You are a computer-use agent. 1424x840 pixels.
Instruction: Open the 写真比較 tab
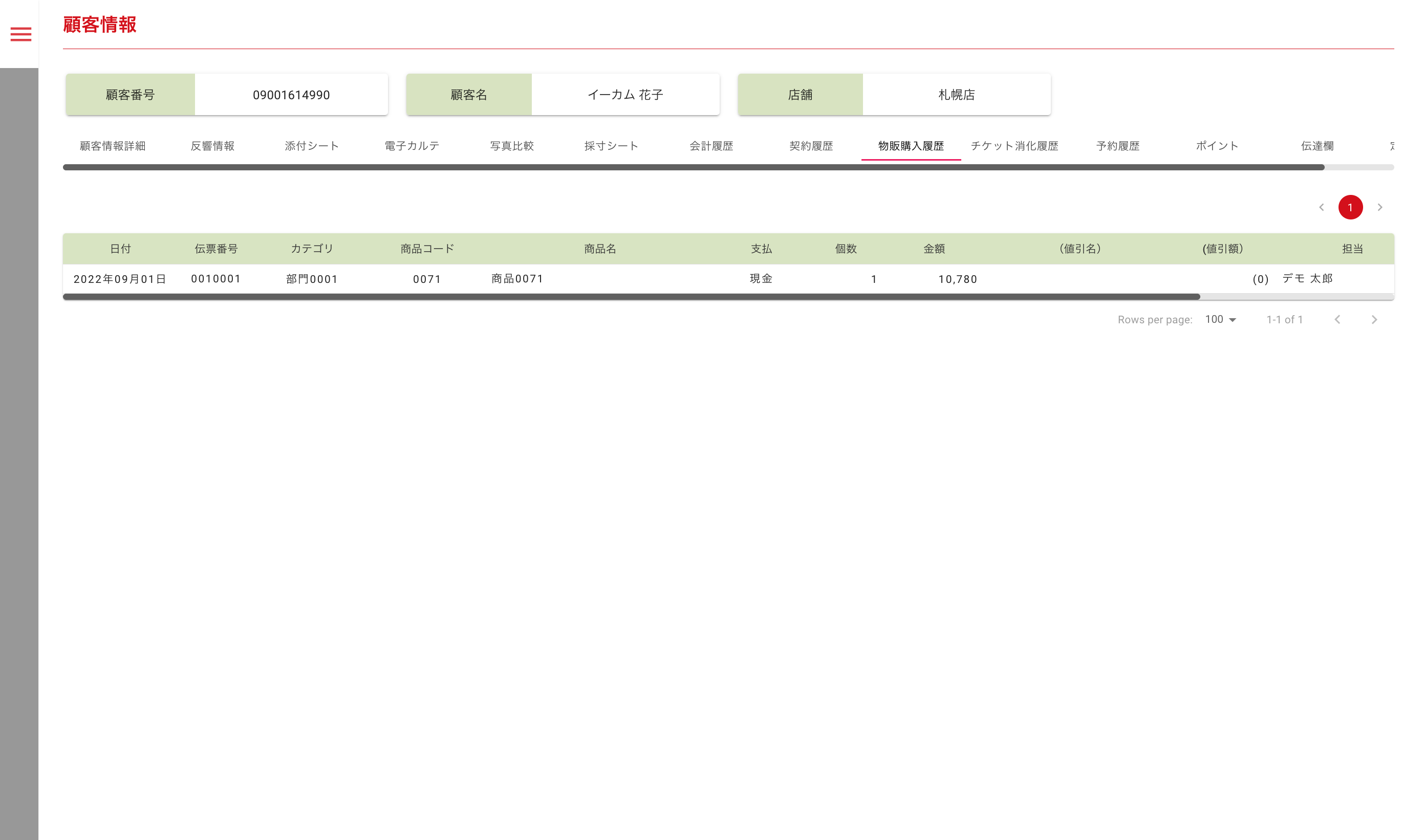(x=512, y=146)
